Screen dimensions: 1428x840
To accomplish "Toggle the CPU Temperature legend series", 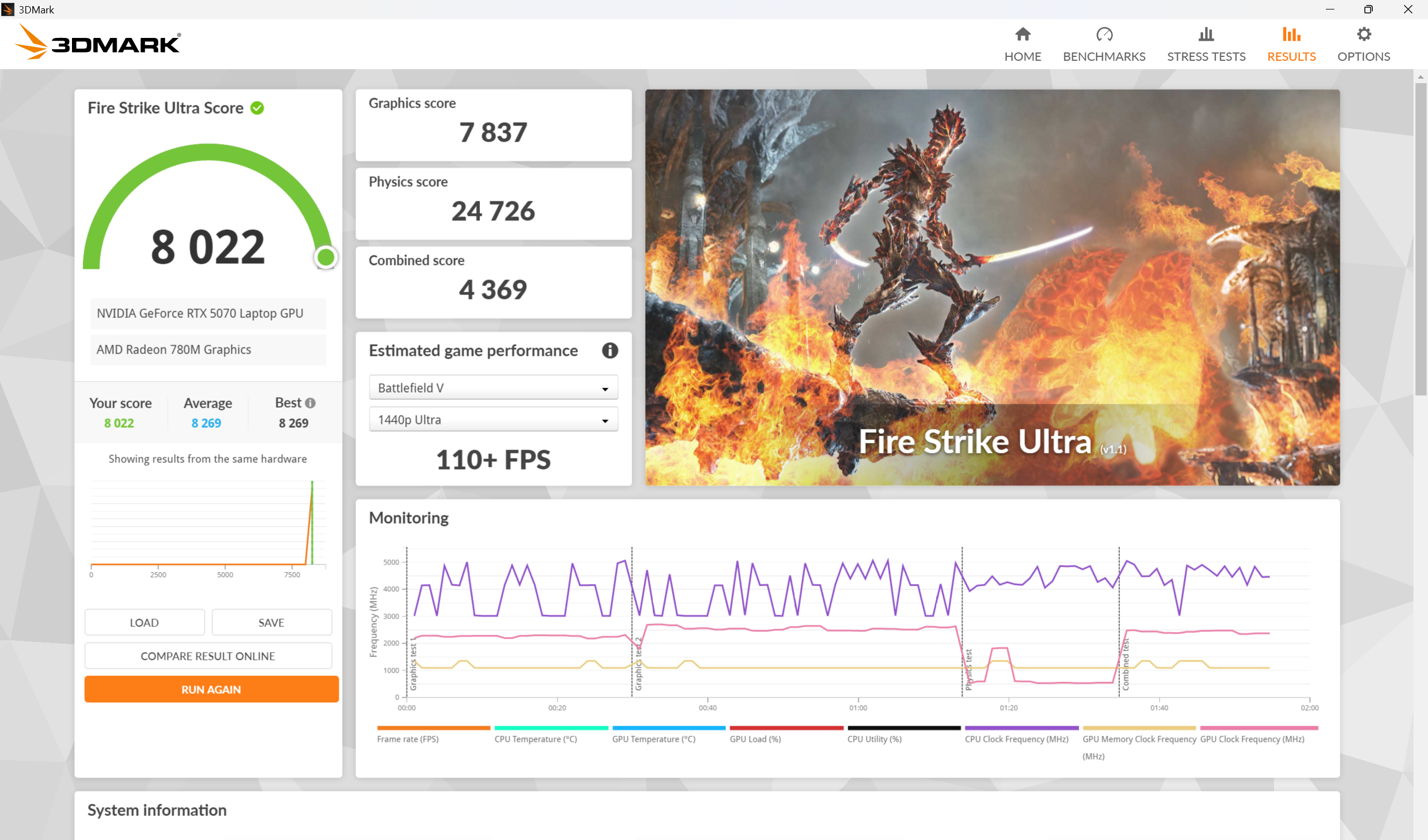I will click(536, 738).
